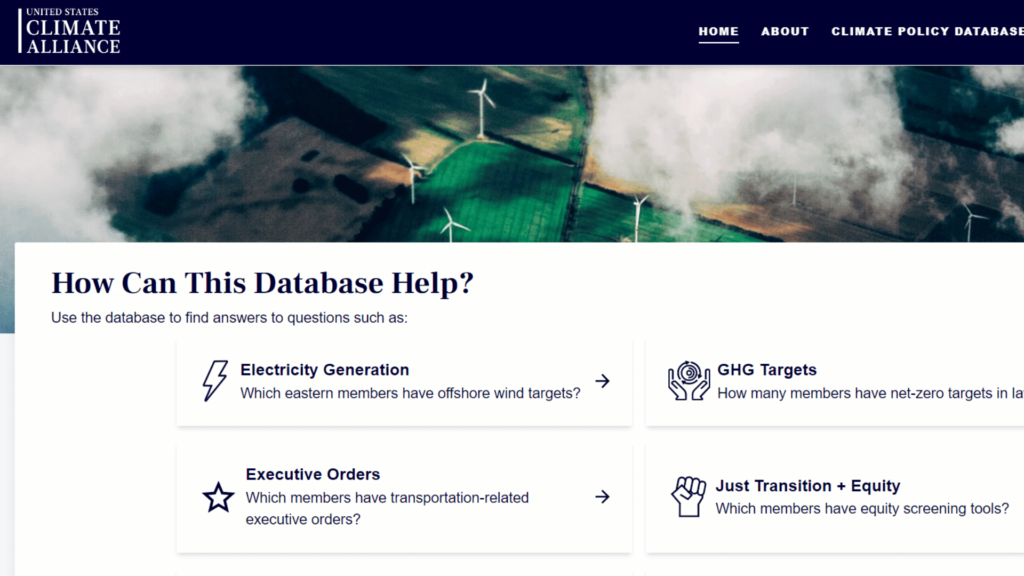1024x576 pixels.
Task: Click the Just Transition + Equity heading
Action: 806,485
